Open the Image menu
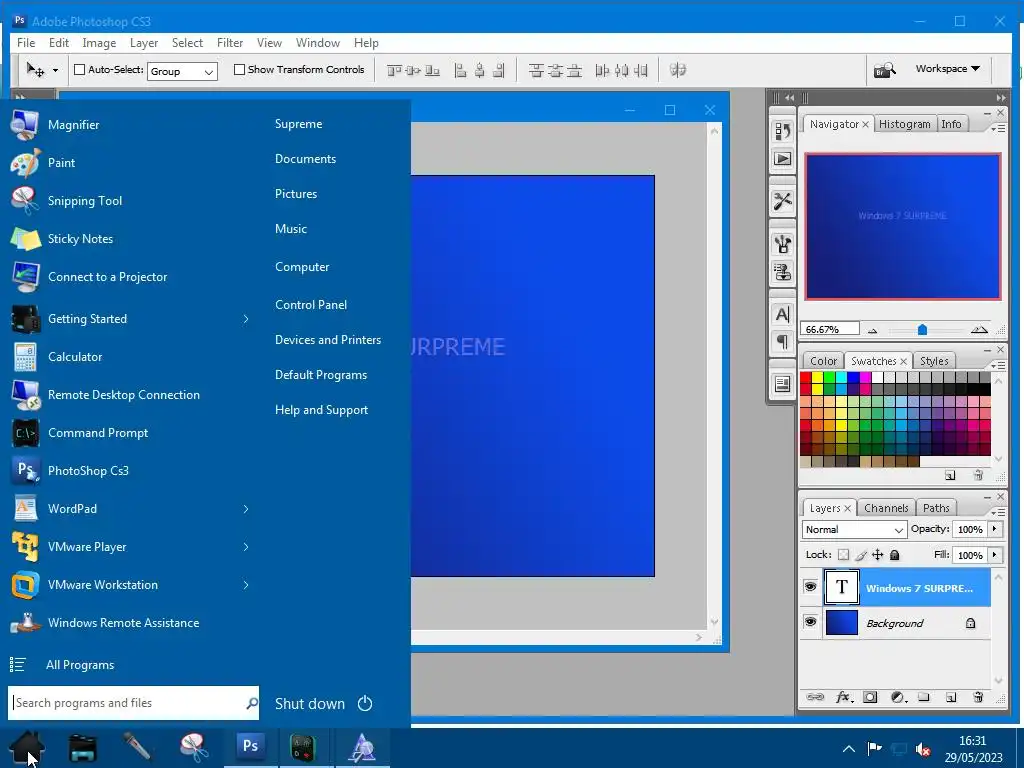Image resolution: width=1024 pixels, height=768 pixels. [x=99, y=42]
